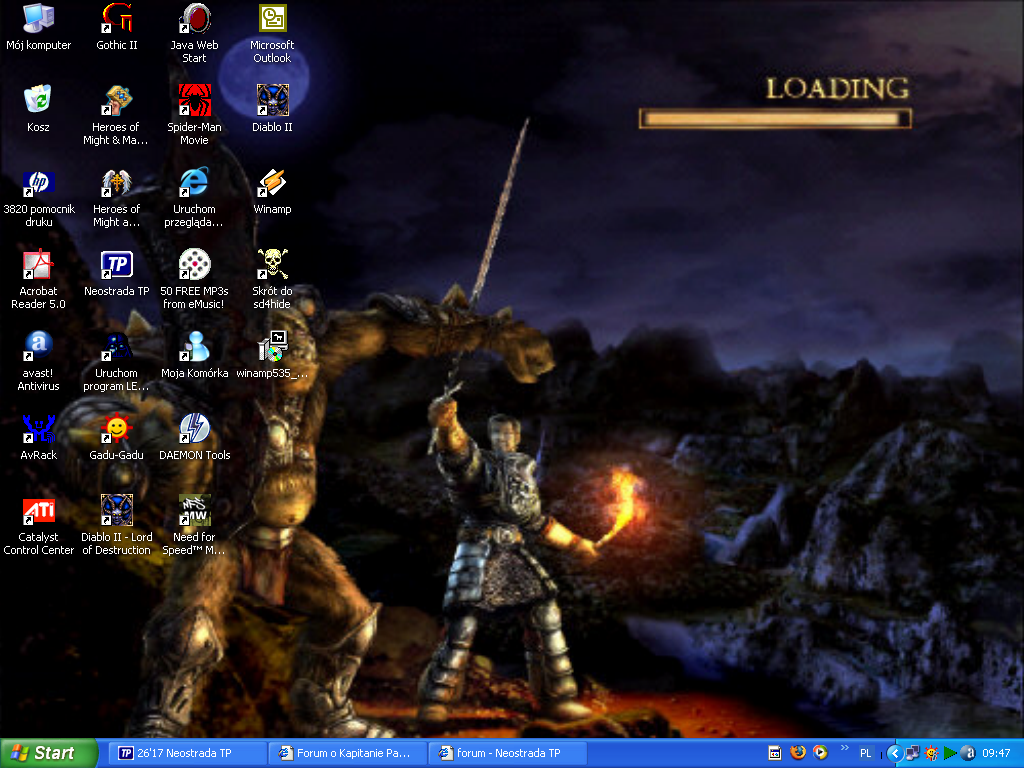
Task: Click the 09:47 taskbar clock
Action: coord(996,753)
